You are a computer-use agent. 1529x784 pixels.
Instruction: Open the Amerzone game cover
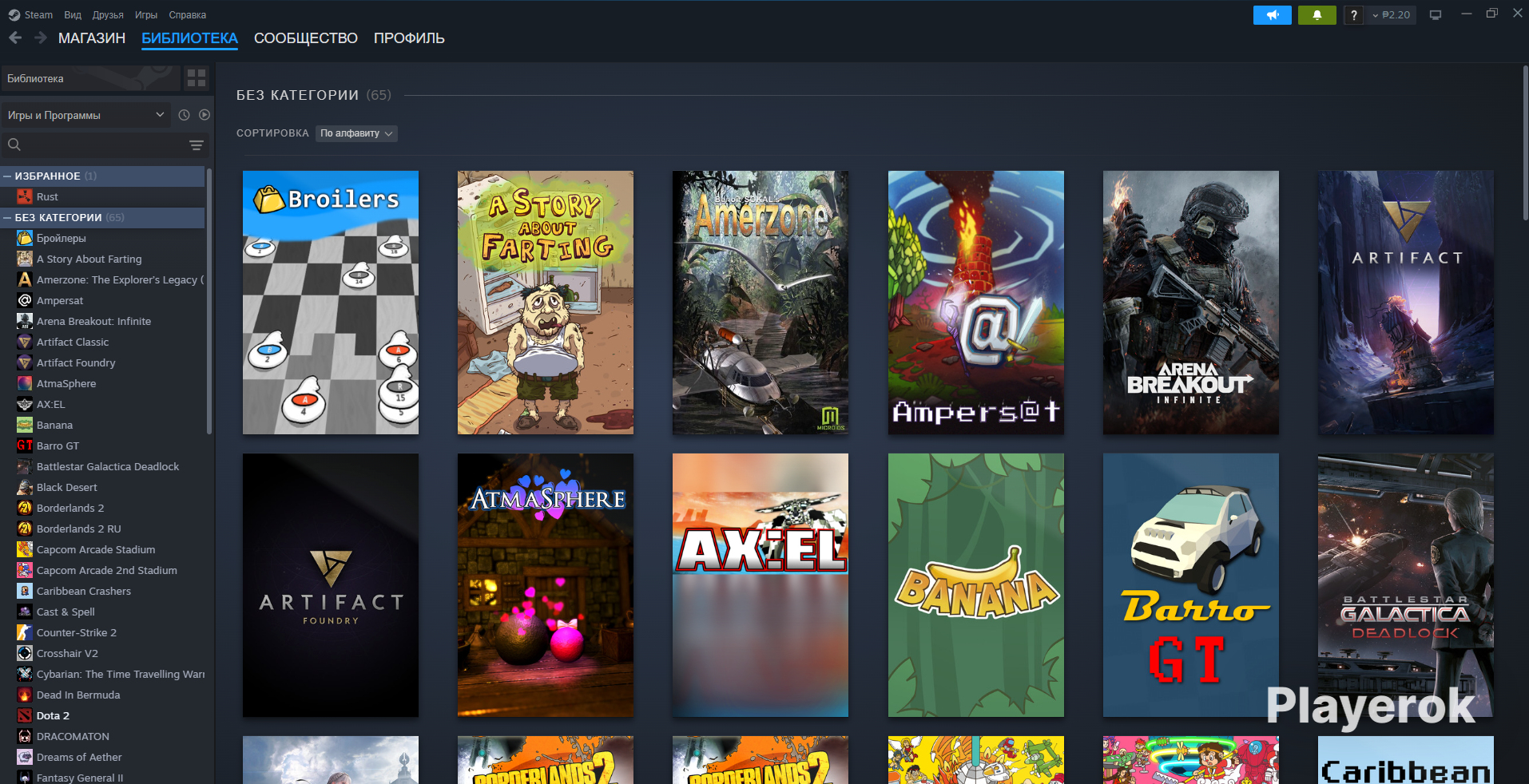pyautogui.click(x=761, y=303)
